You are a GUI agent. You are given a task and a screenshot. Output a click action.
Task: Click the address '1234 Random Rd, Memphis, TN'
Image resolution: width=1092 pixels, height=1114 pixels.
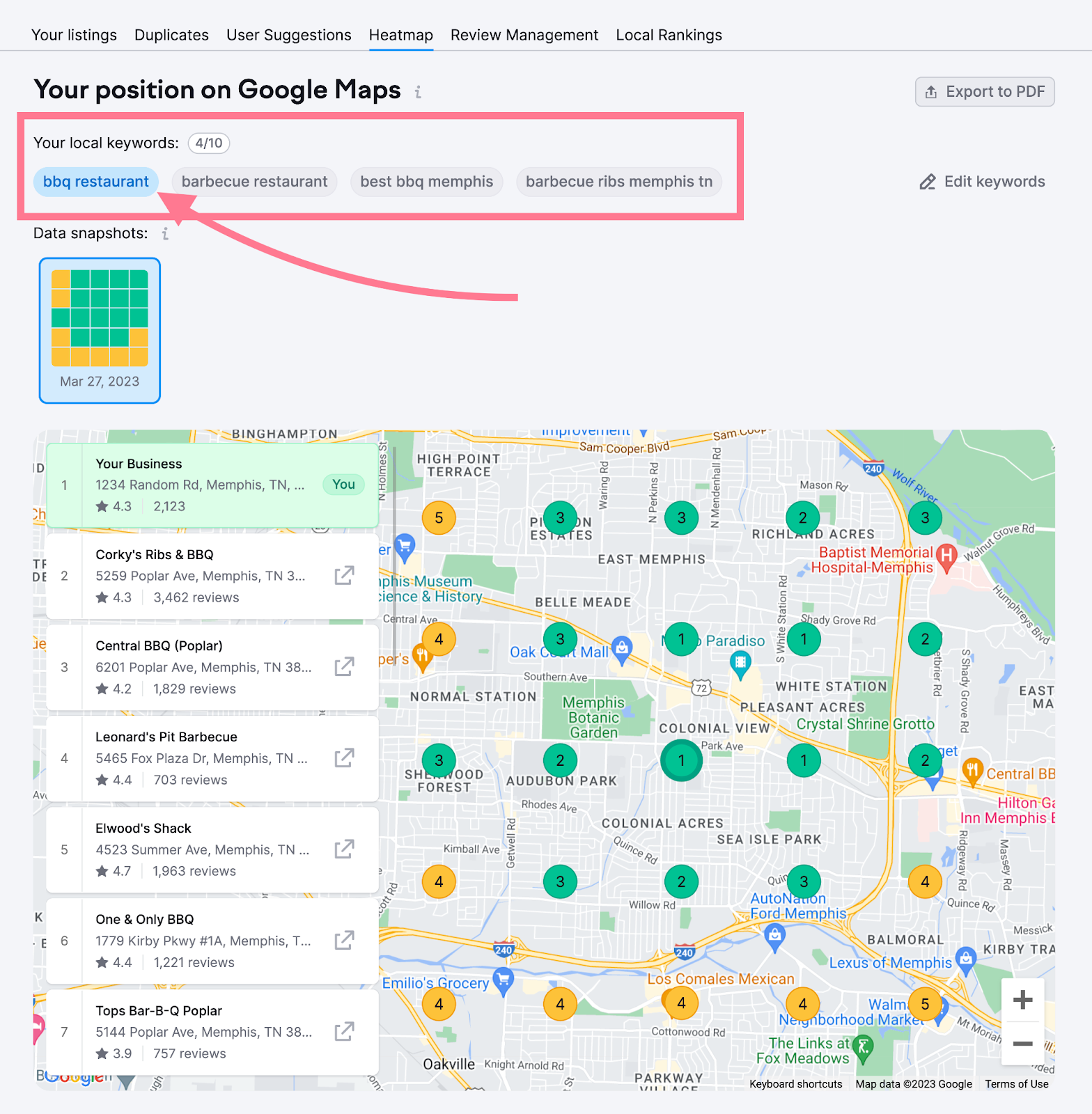[x=200, y=485]
